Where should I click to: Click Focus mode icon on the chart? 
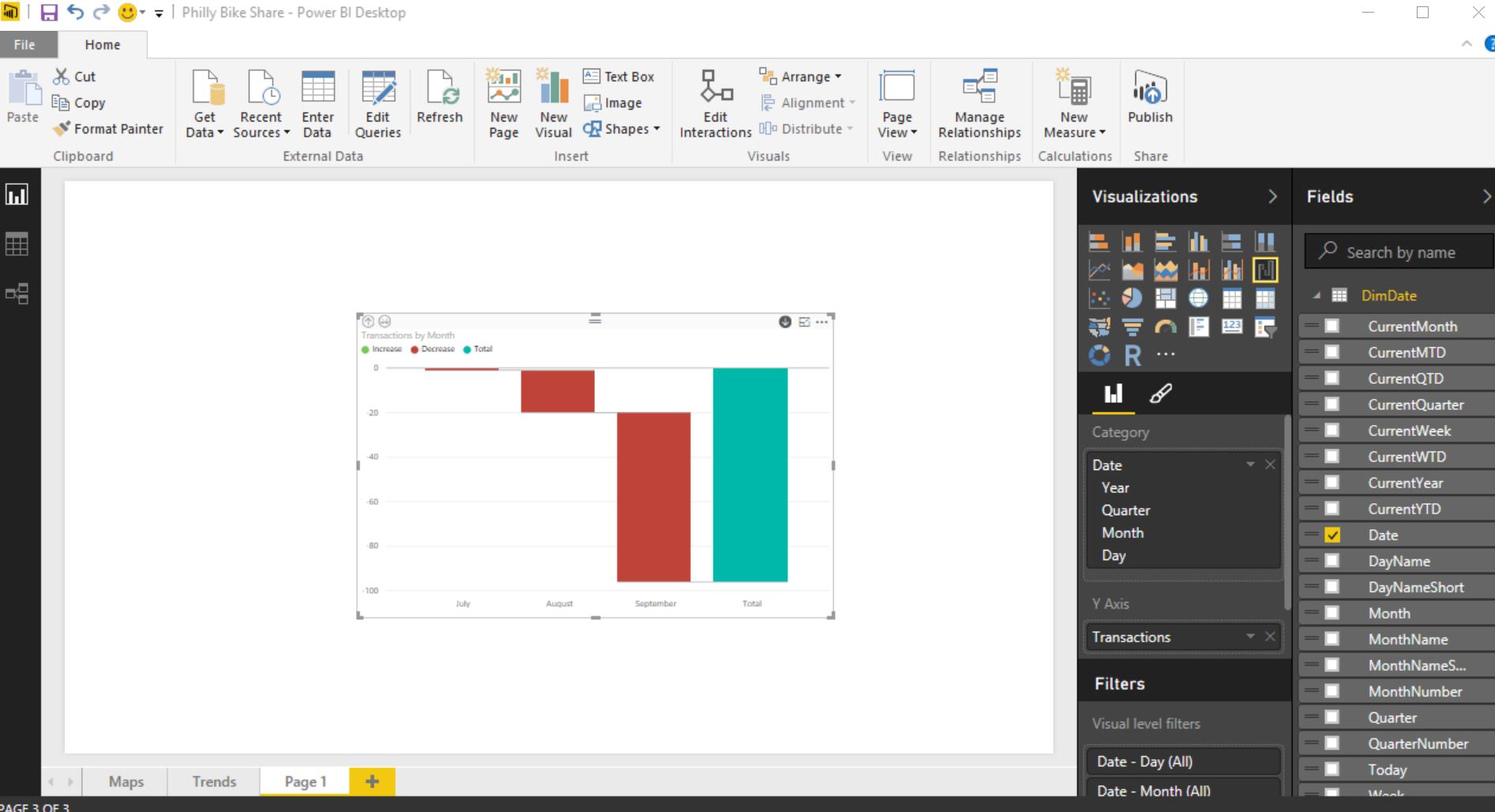click(804, 321)
